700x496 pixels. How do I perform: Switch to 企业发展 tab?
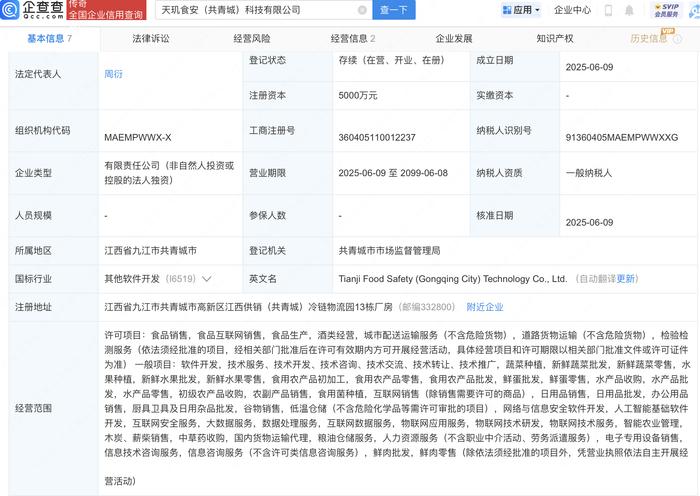click(454, 39)
